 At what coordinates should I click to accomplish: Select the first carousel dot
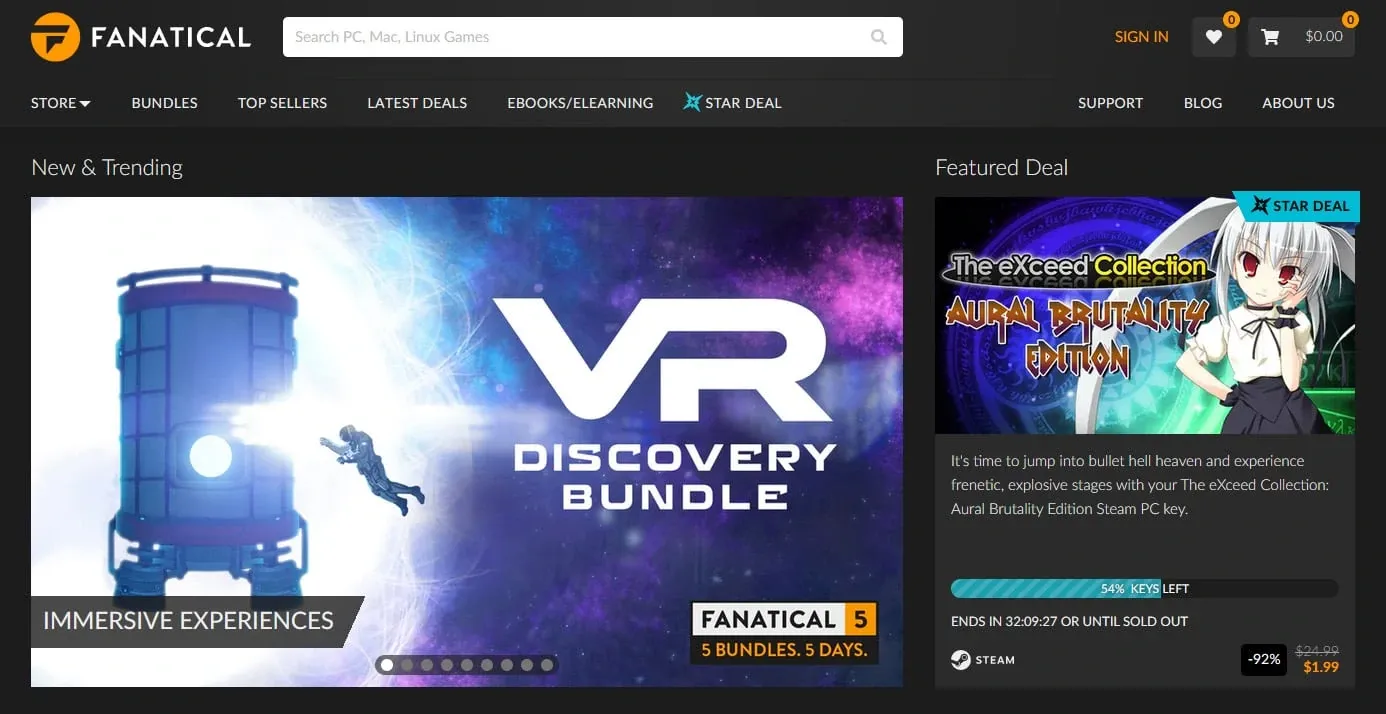(x=387, y=665)
